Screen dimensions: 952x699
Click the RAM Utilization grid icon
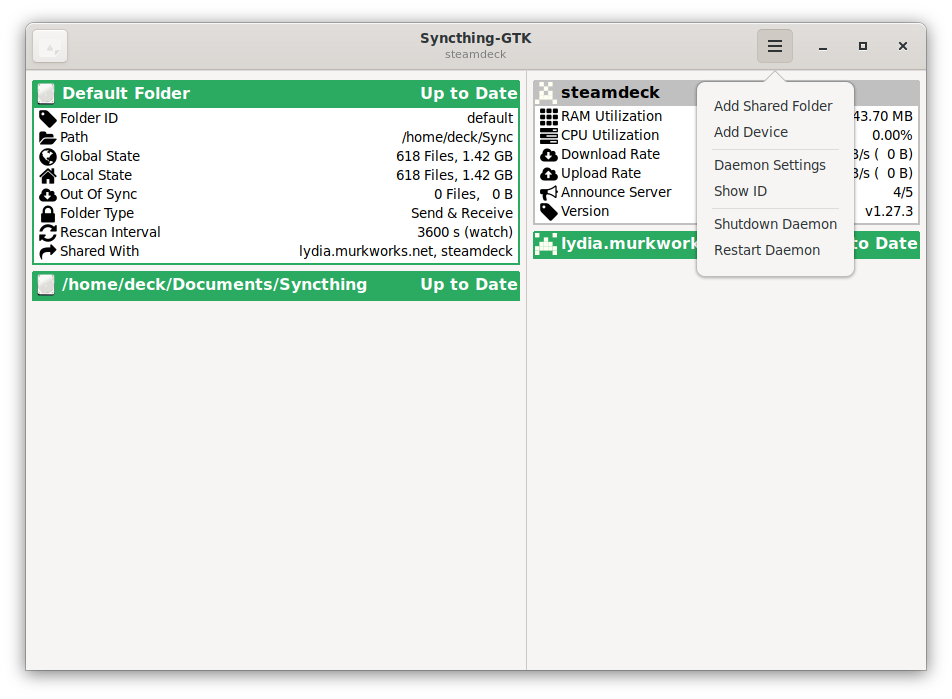point(548,116)
